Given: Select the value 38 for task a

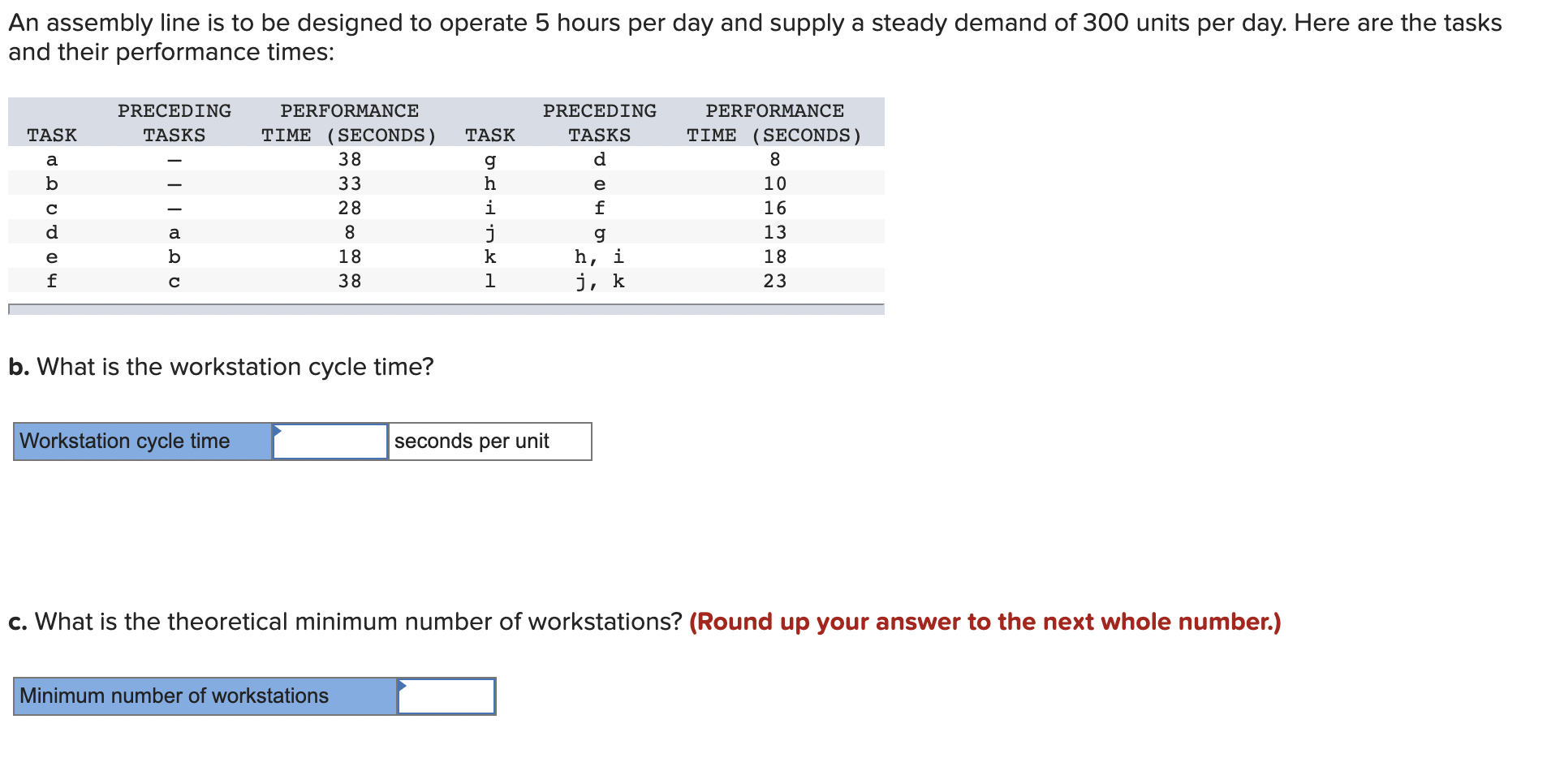Looking at the screenshot, I should coord(349,160).
